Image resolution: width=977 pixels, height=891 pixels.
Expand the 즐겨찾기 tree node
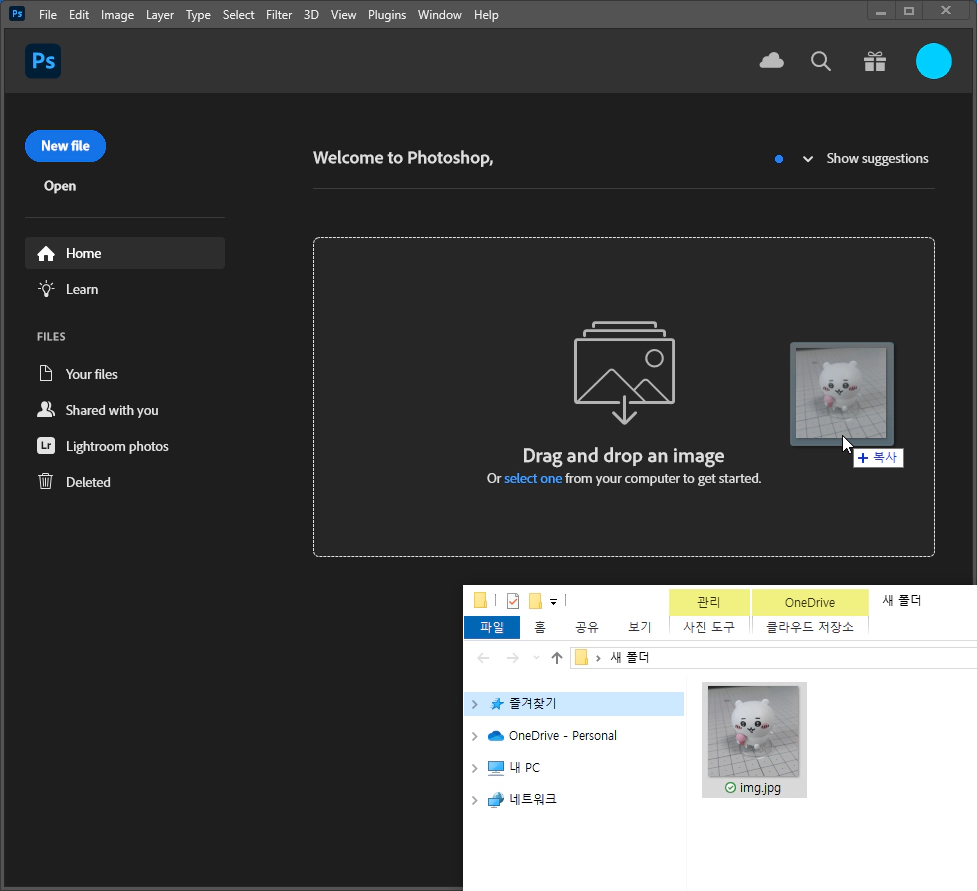(475, 704)
